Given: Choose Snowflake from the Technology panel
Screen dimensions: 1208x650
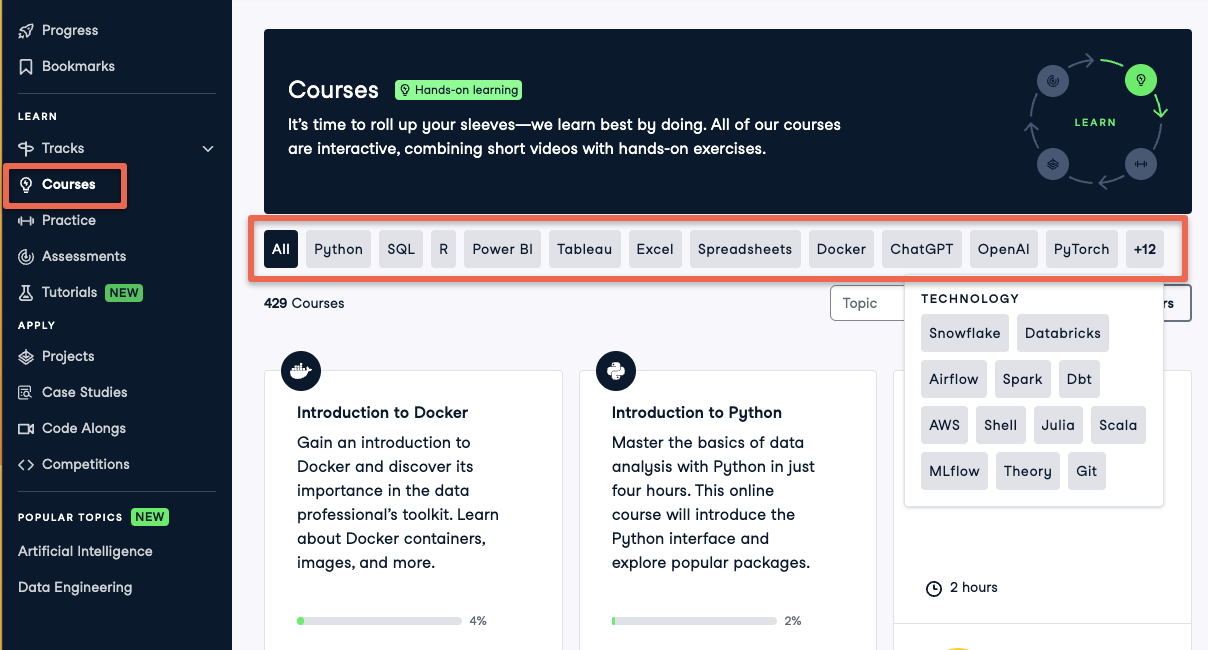Looking at the screenshot, I should (964, 332).
